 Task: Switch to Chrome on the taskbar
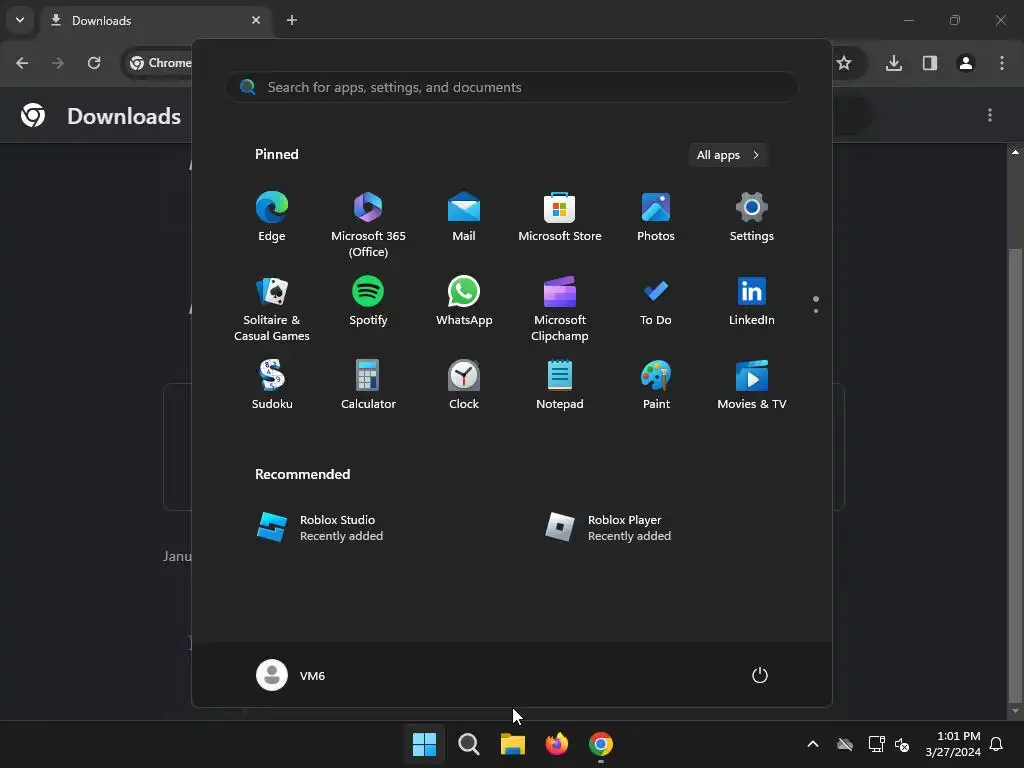[x=601, y=744]
